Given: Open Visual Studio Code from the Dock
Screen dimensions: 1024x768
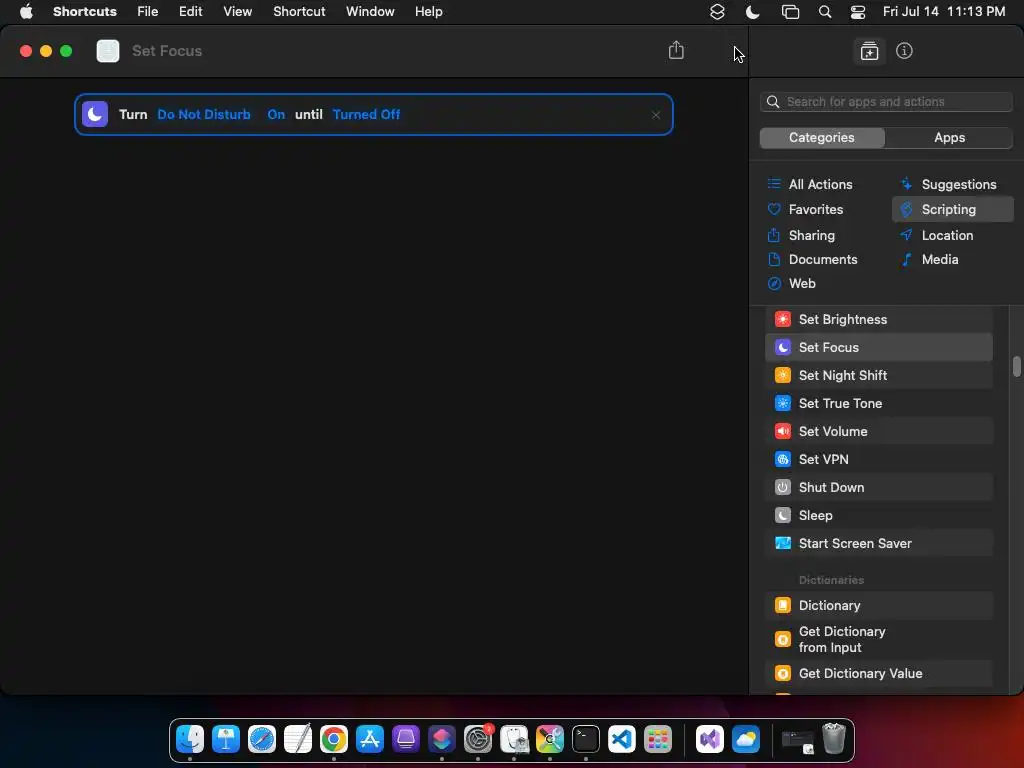Looking at the screenshot, I should click(x=622, y=739).
